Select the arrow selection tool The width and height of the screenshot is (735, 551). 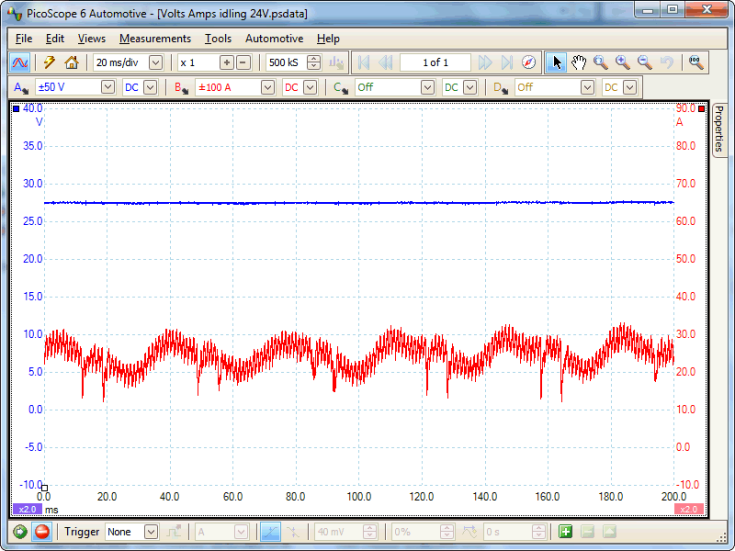557,62
